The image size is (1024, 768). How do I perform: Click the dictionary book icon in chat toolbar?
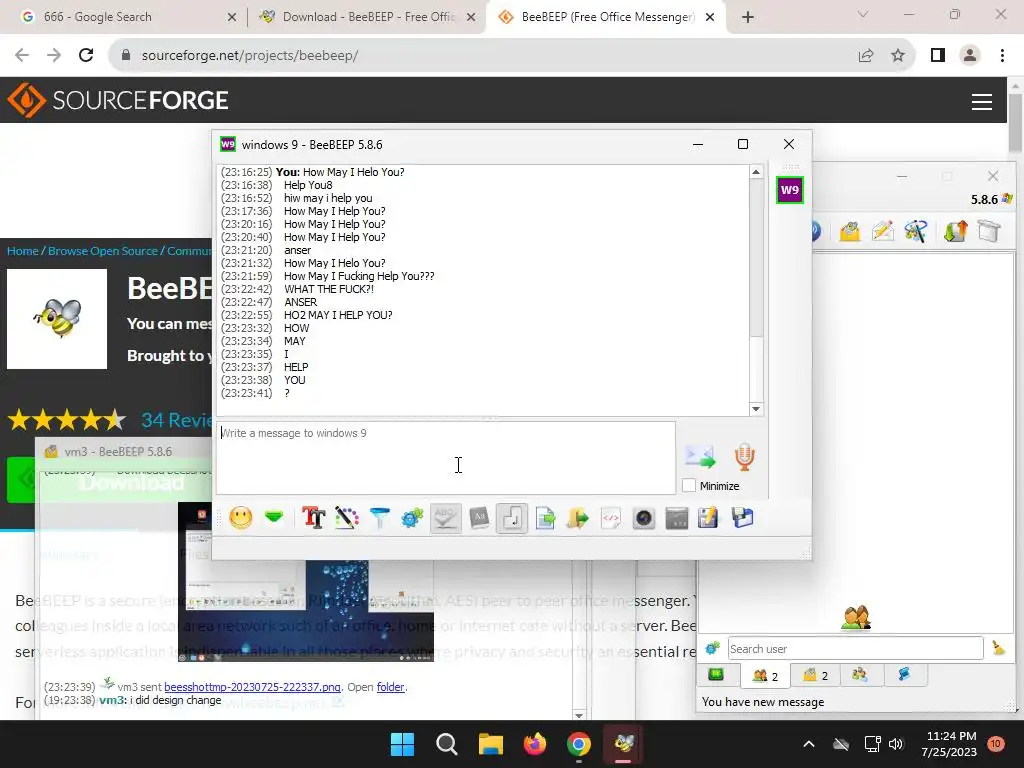(479, 518)
